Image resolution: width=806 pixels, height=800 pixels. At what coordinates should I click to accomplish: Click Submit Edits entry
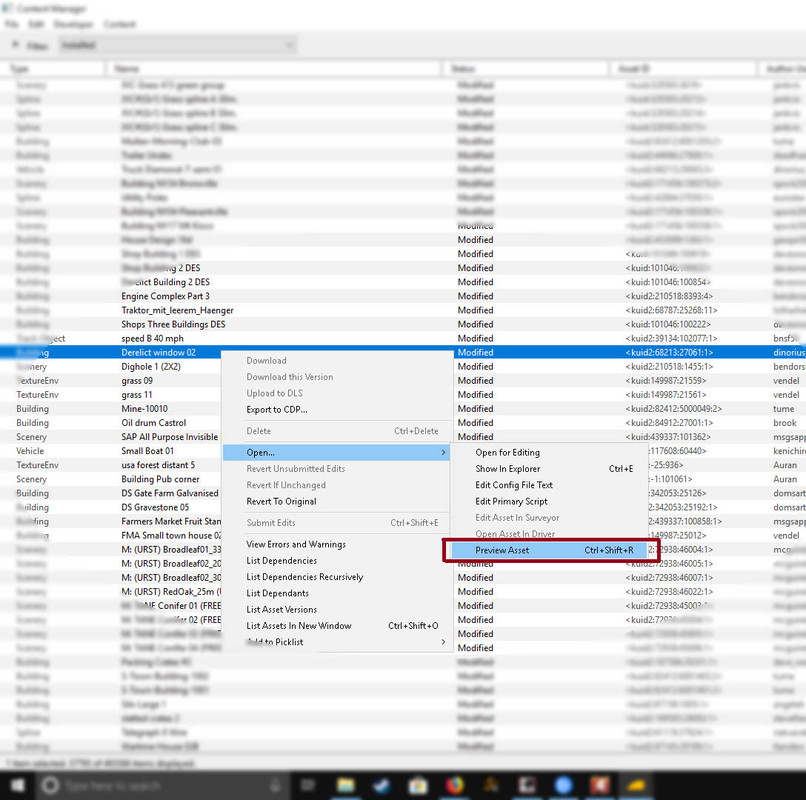coord(336,523)
